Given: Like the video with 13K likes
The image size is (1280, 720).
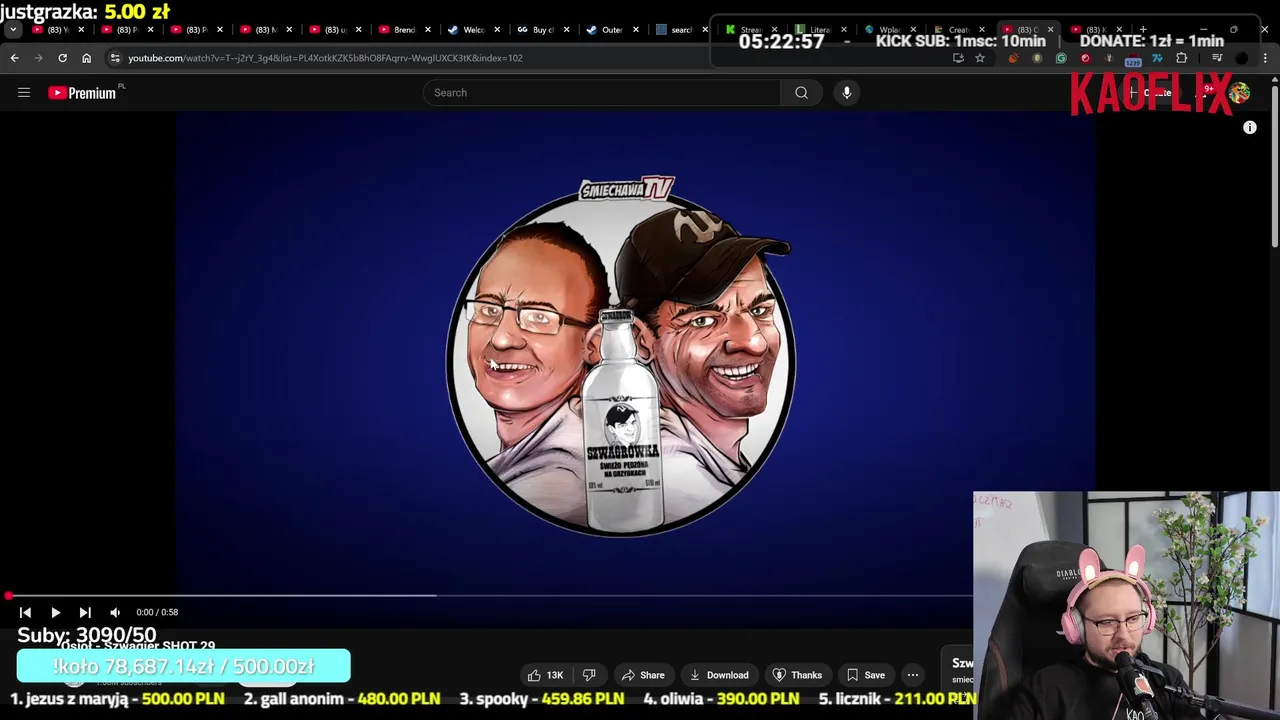Looking at the screenshot, I should tap(546, 675).
